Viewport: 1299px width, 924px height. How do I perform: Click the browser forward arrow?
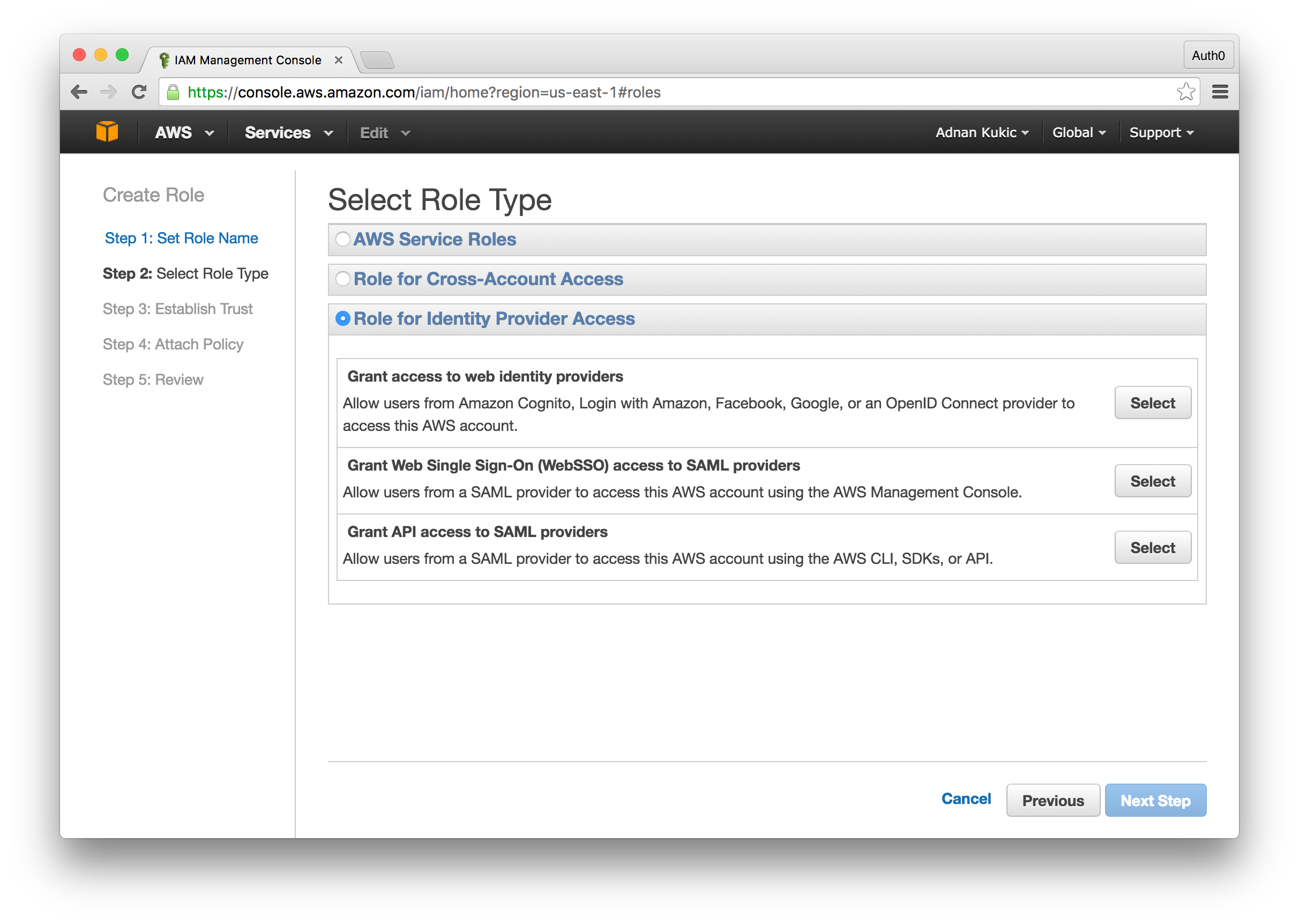[109, 92]
